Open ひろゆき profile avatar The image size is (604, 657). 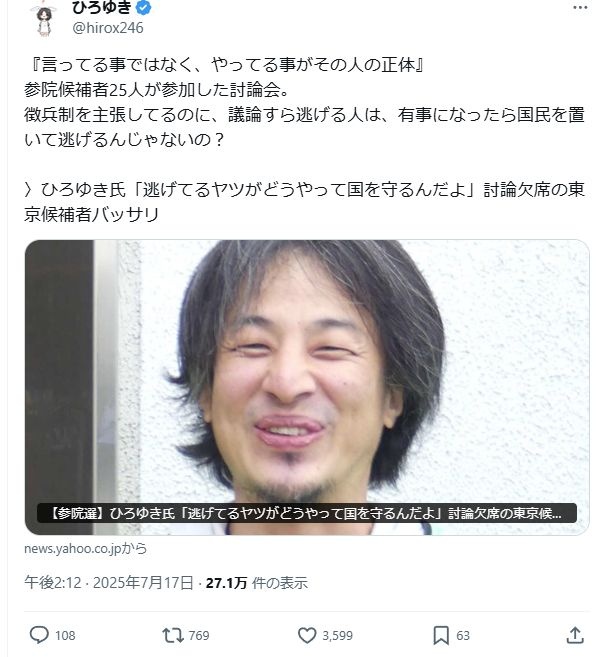click(44, 18)
